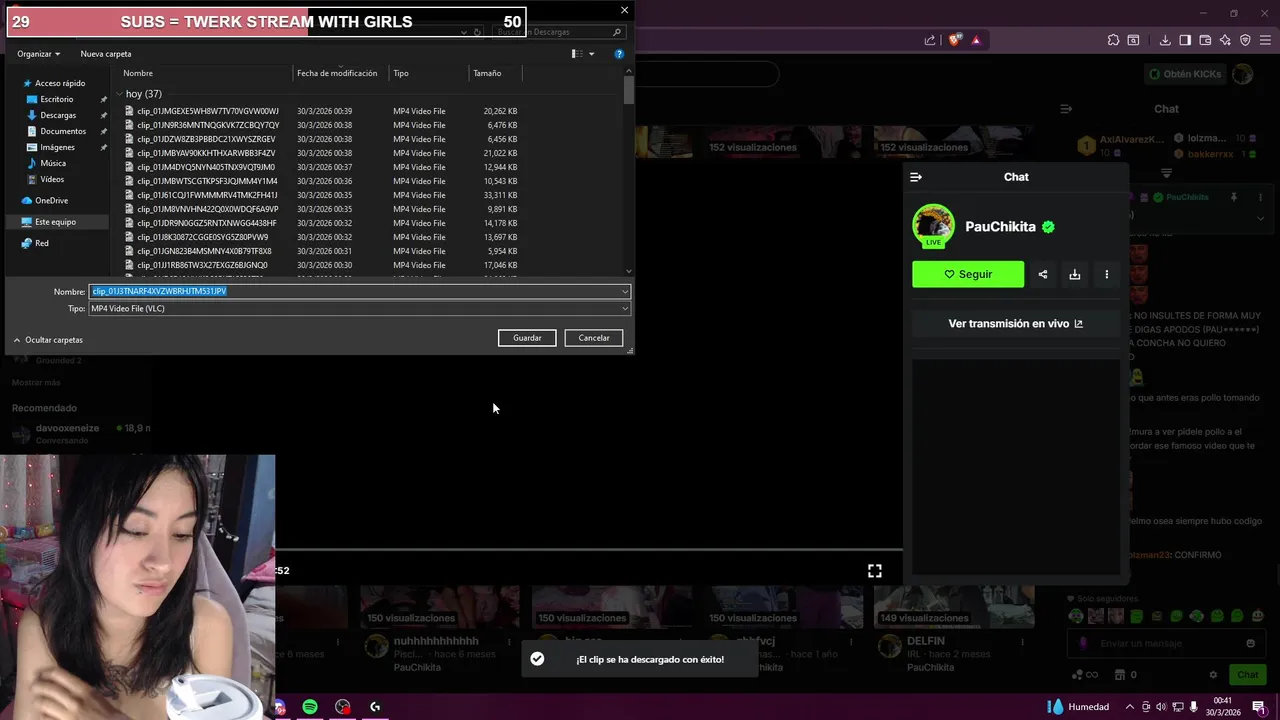Open the Tipo file format dropdown

click(x=360, y=309)
